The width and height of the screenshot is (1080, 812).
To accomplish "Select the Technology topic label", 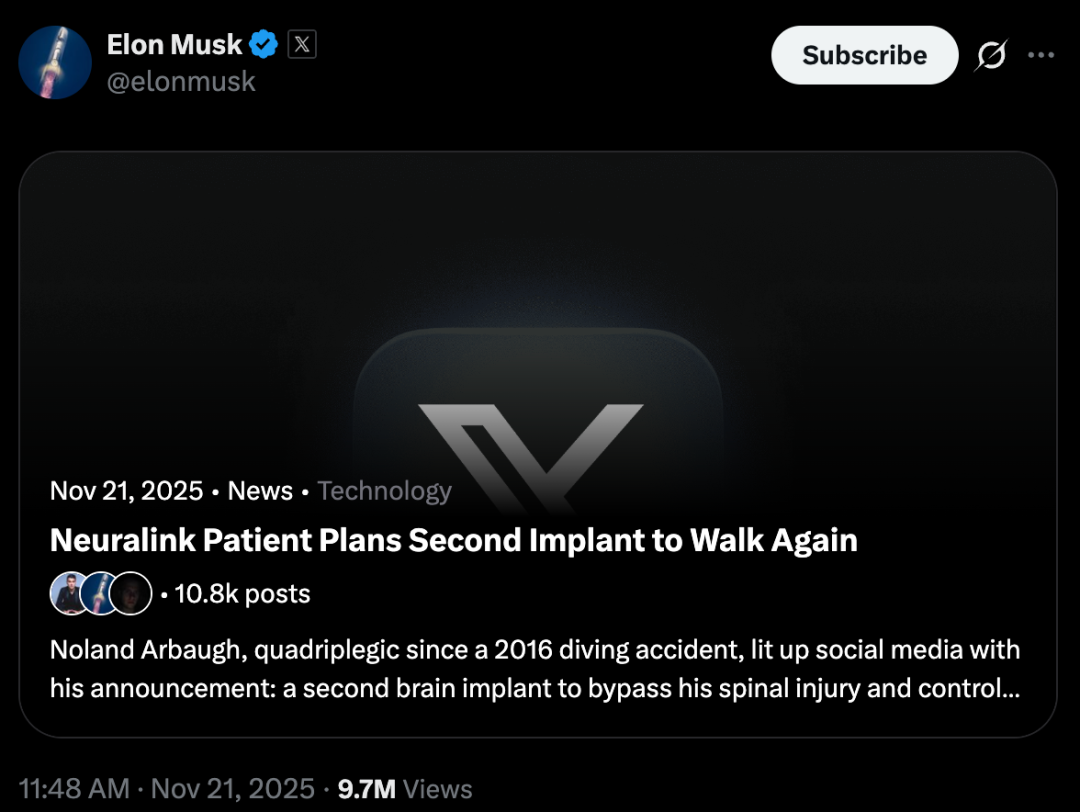I will click(x=384, y=491).
